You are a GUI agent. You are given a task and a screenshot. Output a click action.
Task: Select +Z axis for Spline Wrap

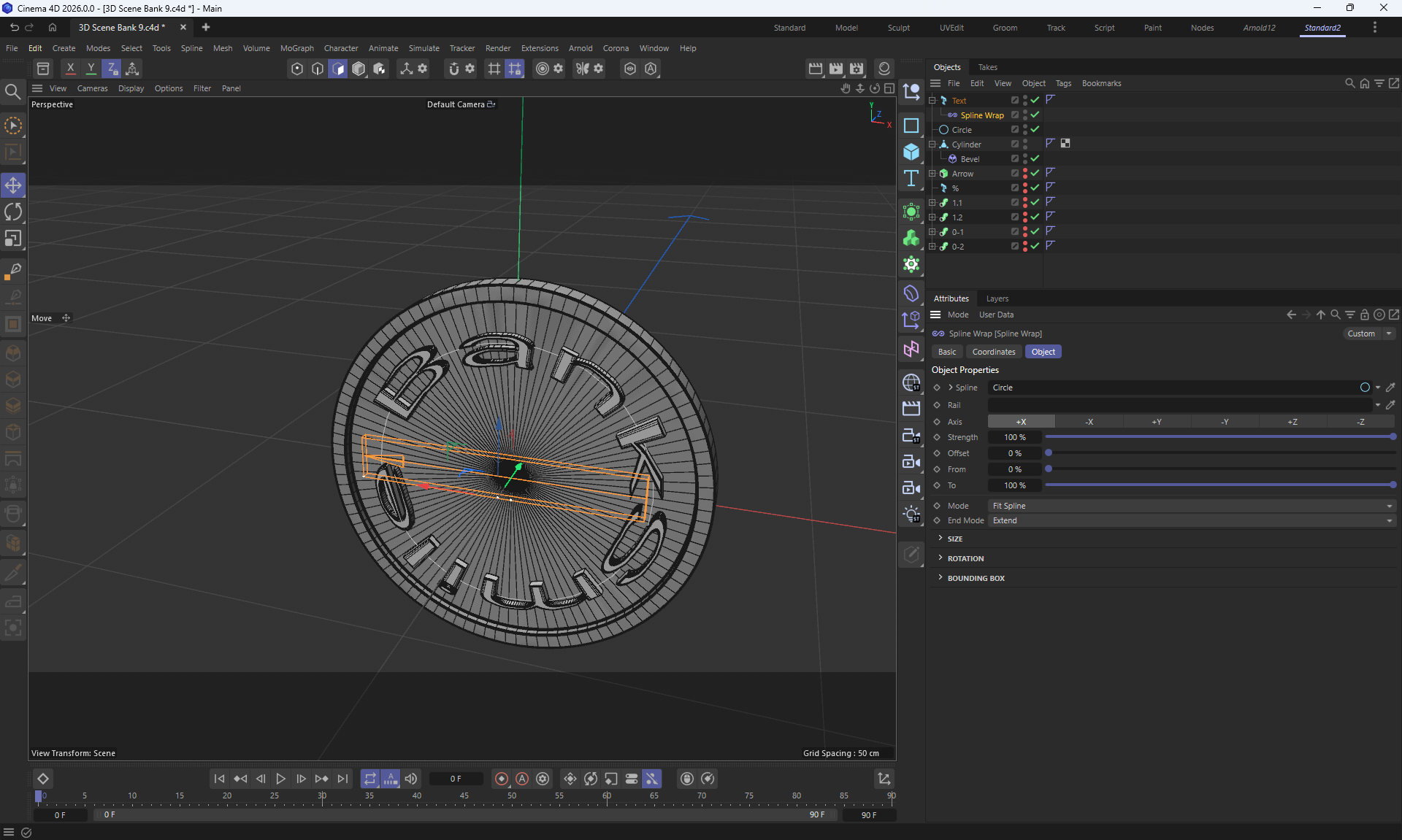pyautogui.click(x=1292, y=422)
